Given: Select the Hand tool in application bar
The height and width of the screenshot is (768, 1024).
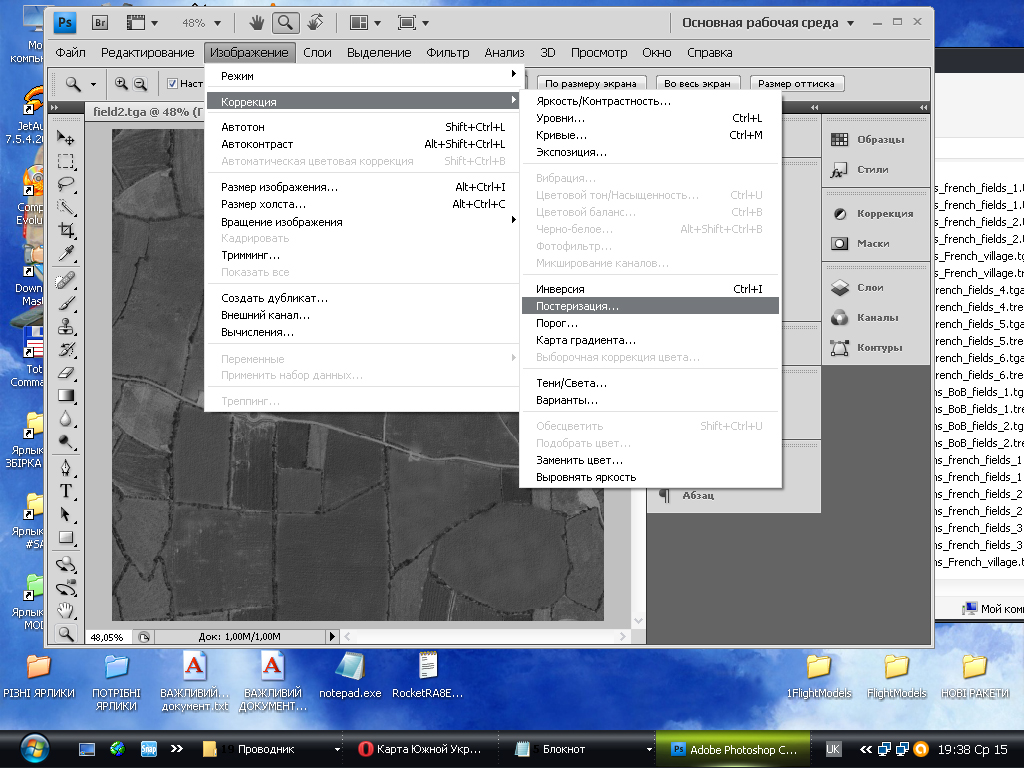Looking at the screenshot, I should point(256,22).
